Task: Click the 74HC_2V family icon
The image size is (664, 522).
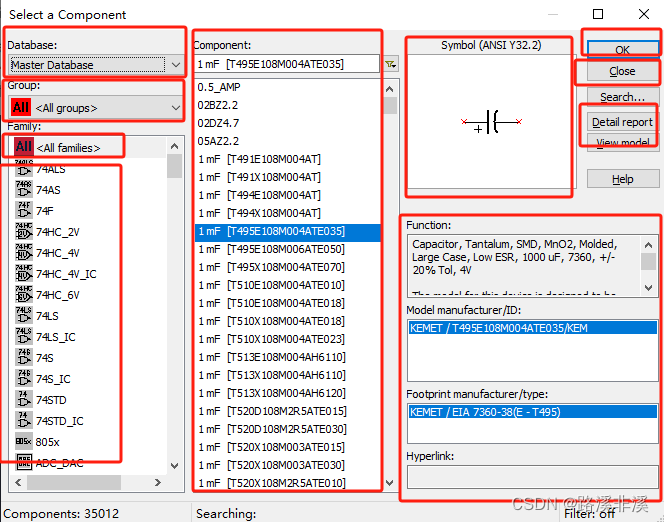Action: tap(24, 232)
